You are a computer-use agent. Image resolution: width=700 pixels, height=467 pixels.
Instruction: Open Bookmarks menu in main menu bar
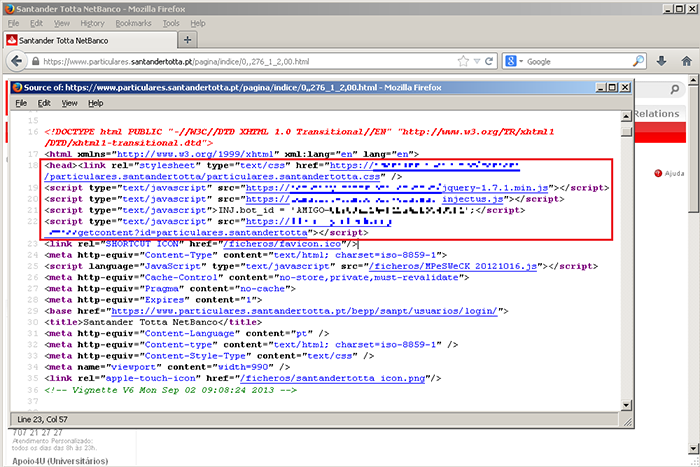coord(133,23)
